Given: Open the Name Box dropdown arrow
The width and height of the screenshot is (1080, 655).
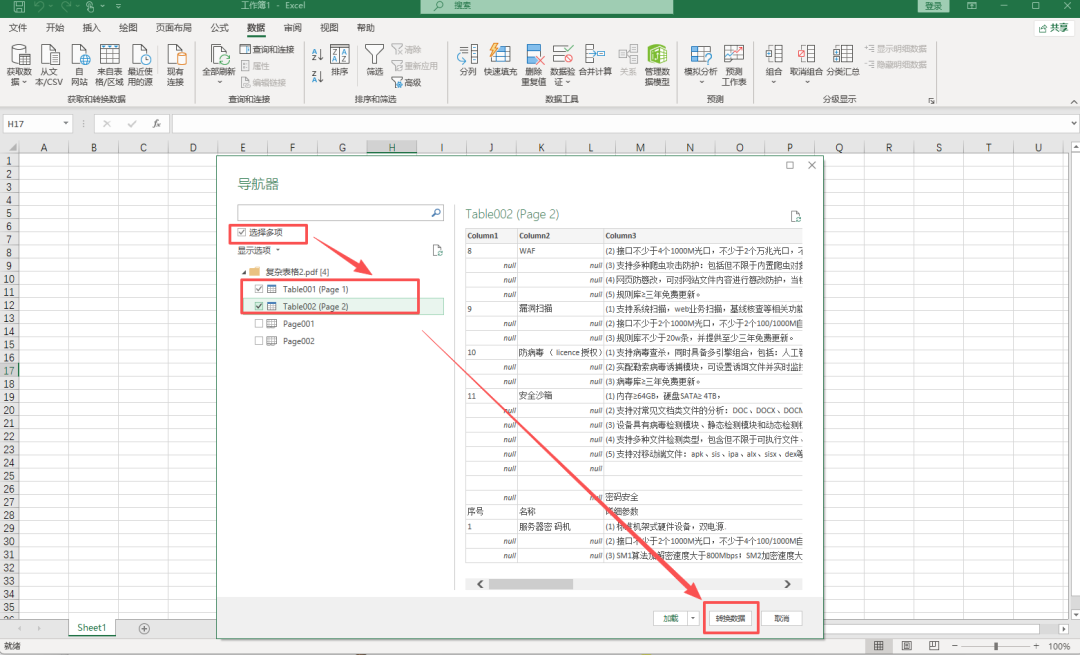Looking at the screenshot, I should pyautogui.click(x=66, y=124).
